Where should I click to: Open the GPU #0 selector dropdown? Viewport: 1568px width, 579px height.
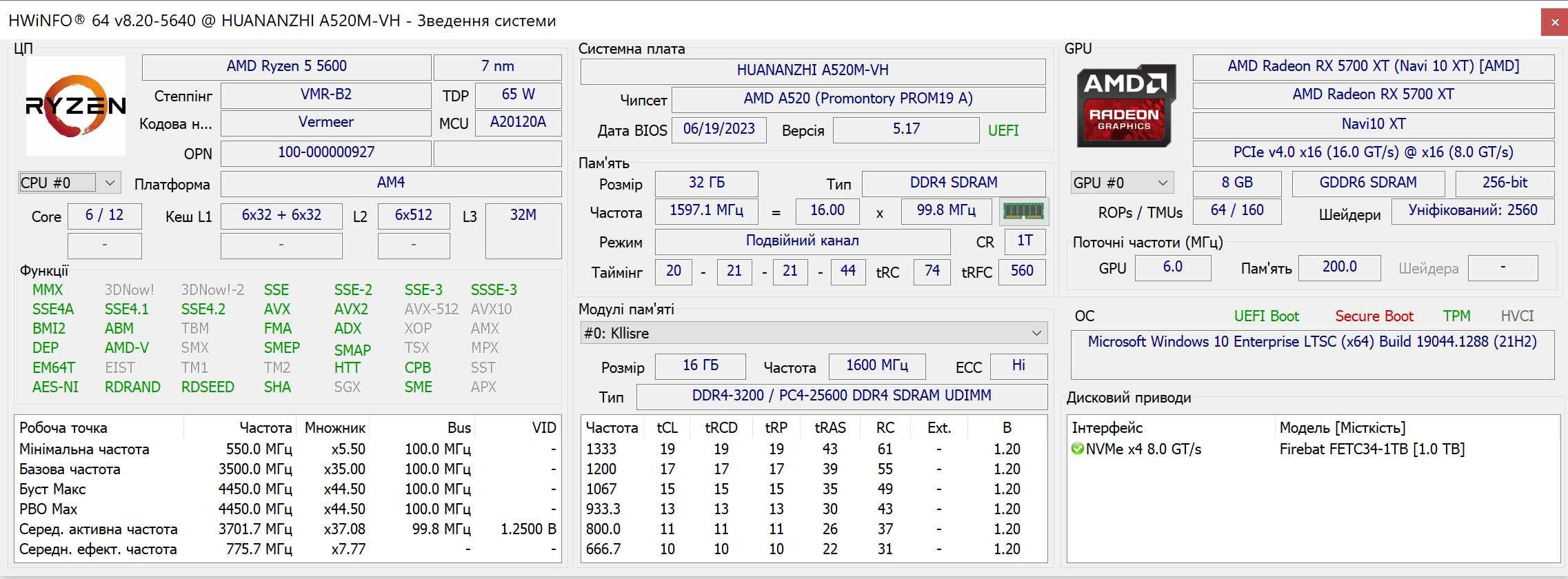click(x=1122, y=183)
